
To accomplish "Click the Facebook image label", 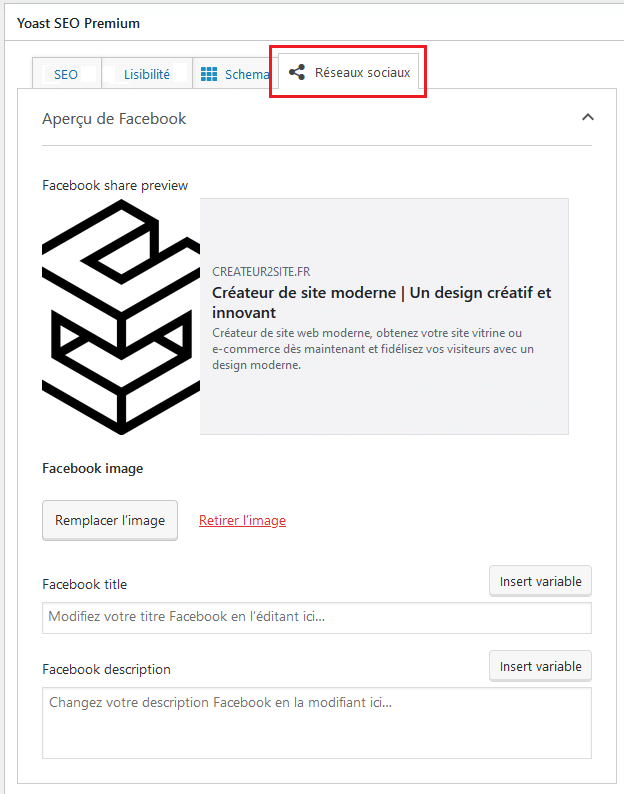I will click(93, 468).
